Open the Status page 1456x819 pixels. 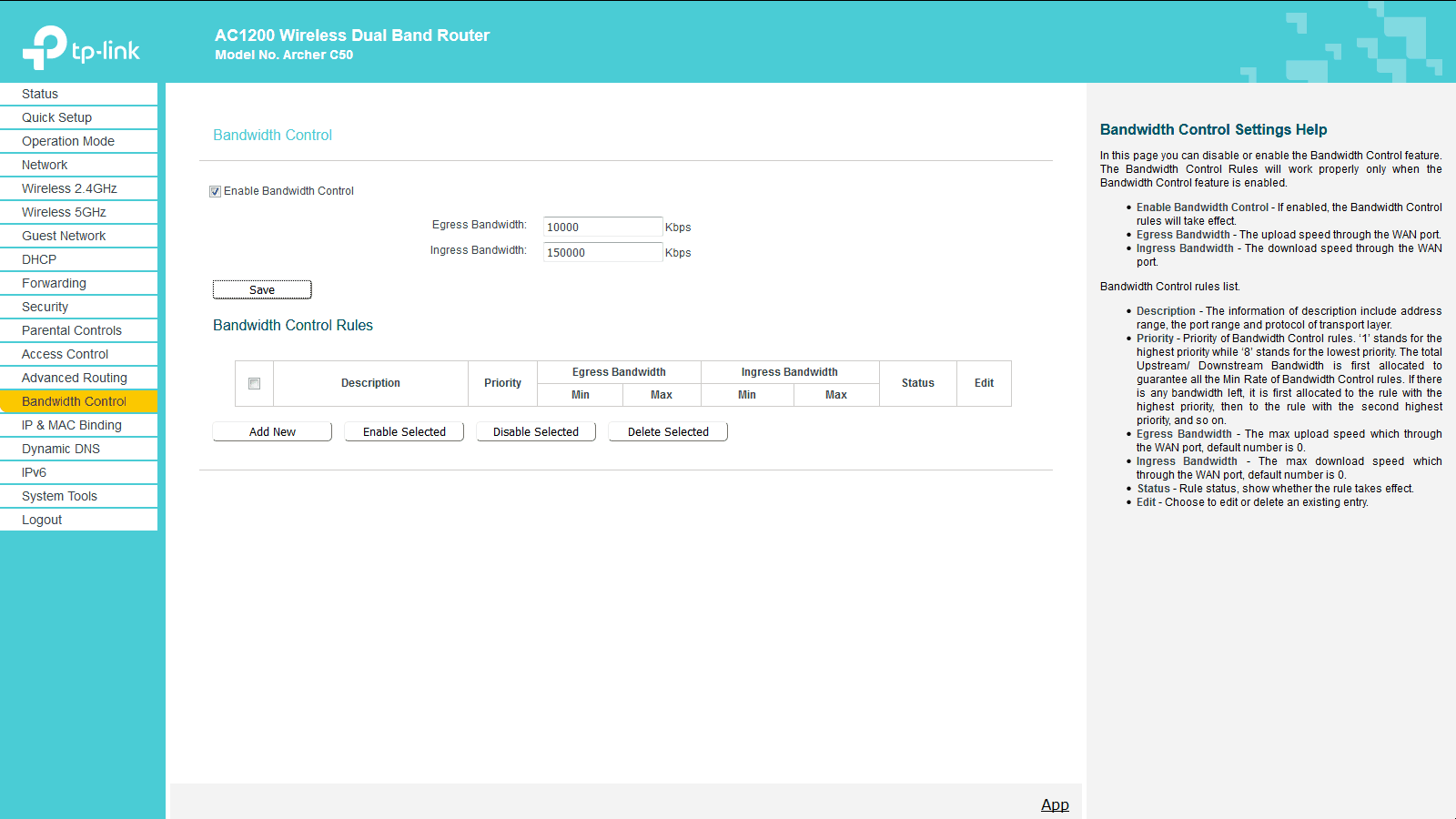pos(78,94)
